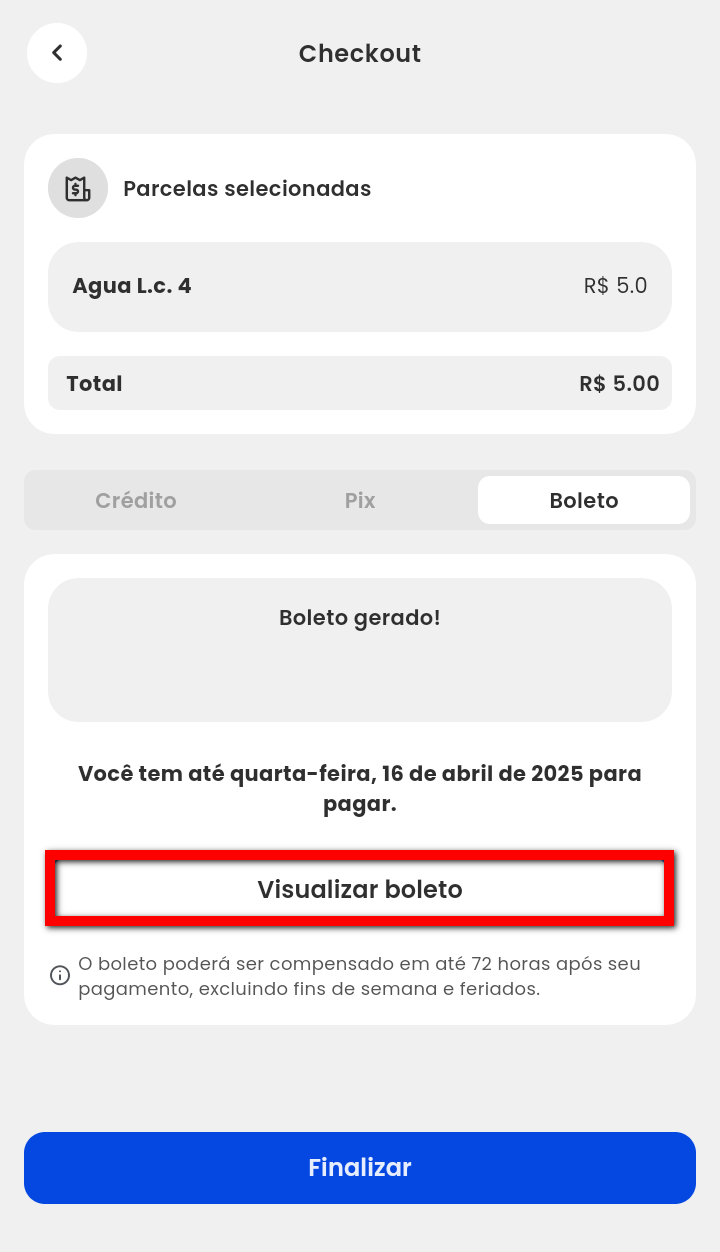Switch to the Crédito payment tab

coord(136,500)
